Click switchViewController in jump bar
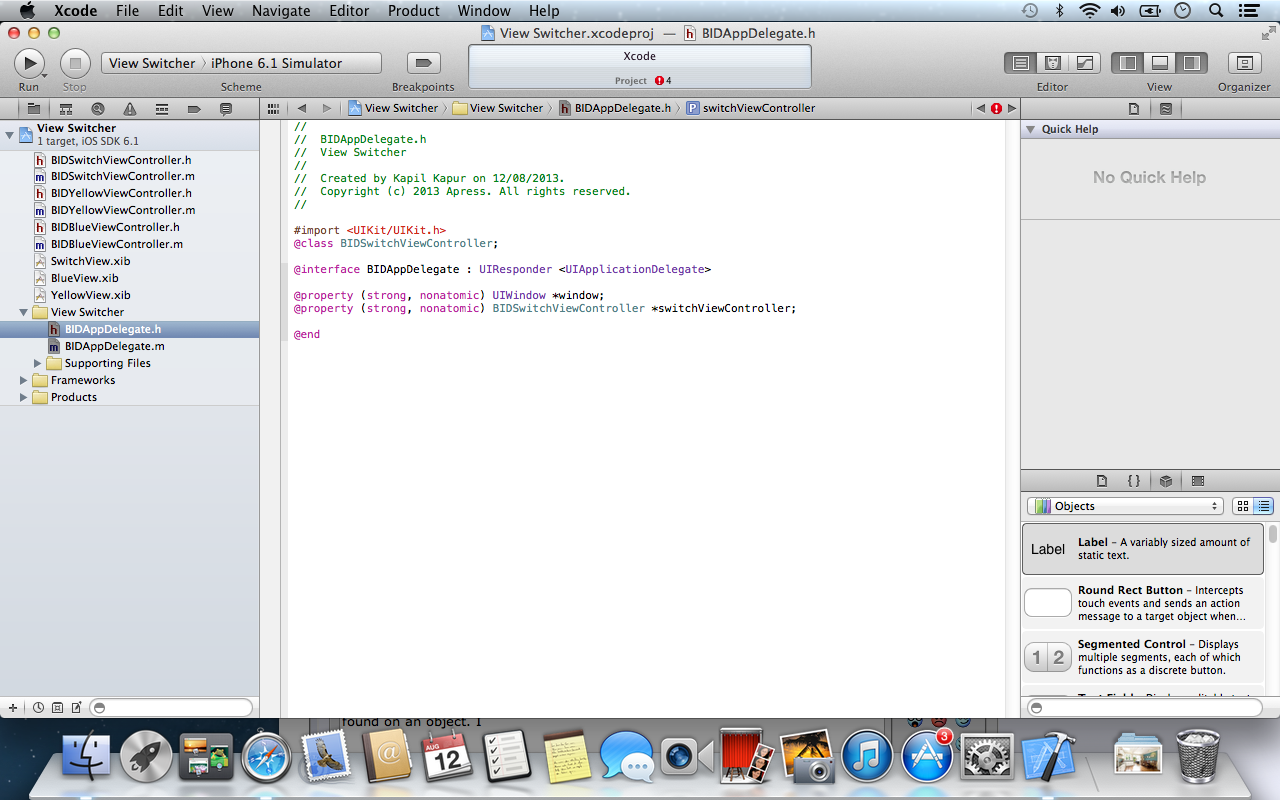The height and width of the screenshot is (800, 1280). pyautogui.click(x=750, y=108)
